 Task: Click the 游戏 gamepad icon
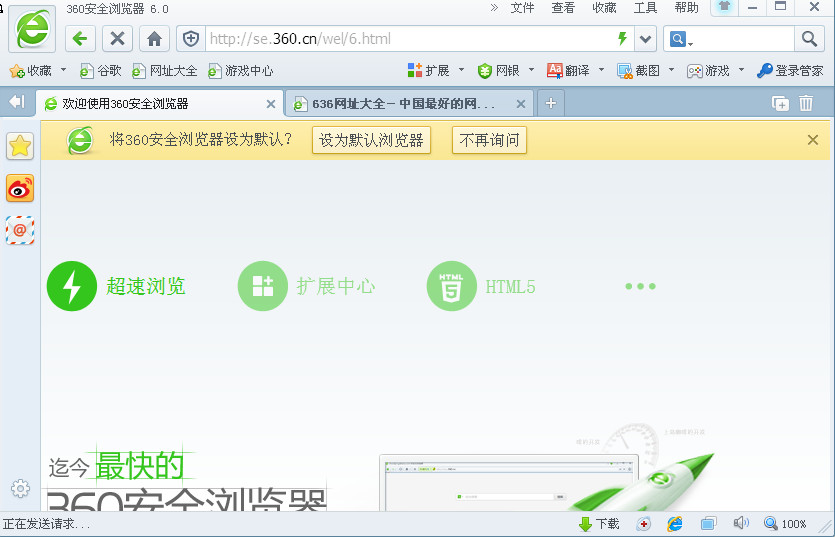pyautogui.click(x=708, y=70)
